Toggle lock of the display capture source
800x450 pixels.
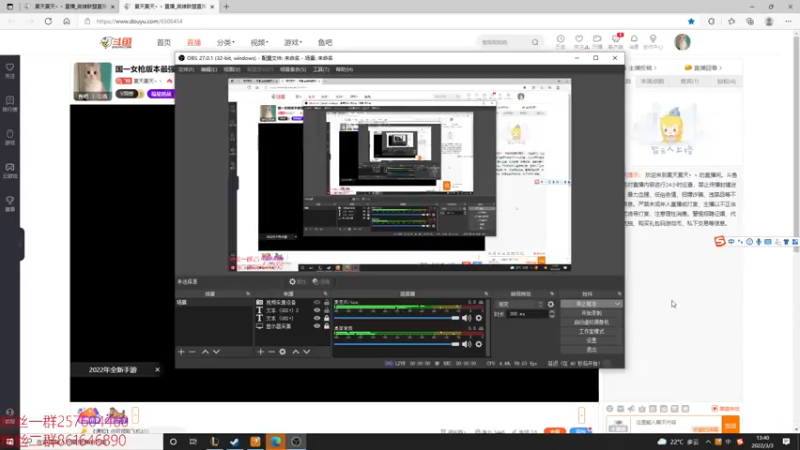[327, 326]
